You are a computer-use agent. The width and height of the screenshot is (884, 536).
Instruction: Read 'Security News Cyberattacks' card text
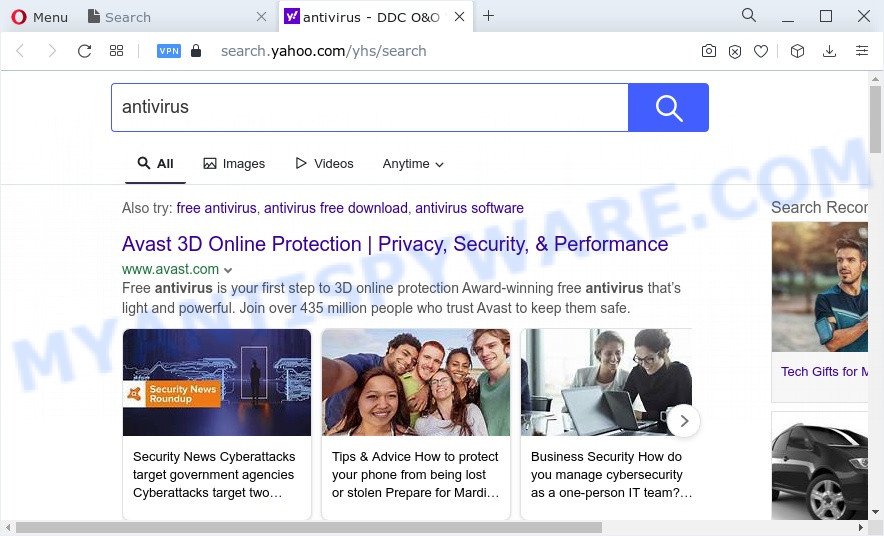[214, 475]
